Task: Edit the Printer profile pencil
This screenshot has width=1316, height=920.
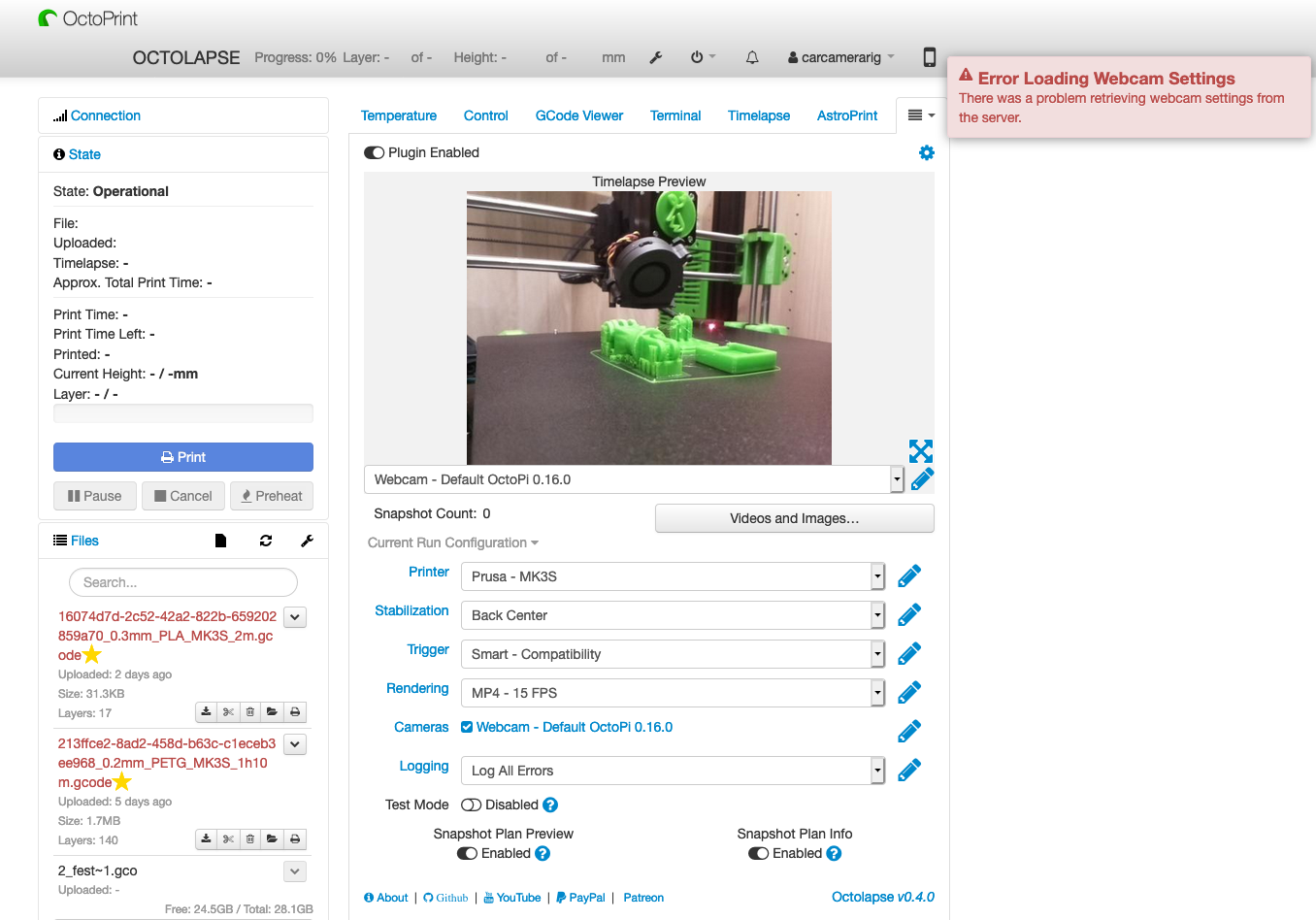Action: pyautogui.click(x=909, y=576)
